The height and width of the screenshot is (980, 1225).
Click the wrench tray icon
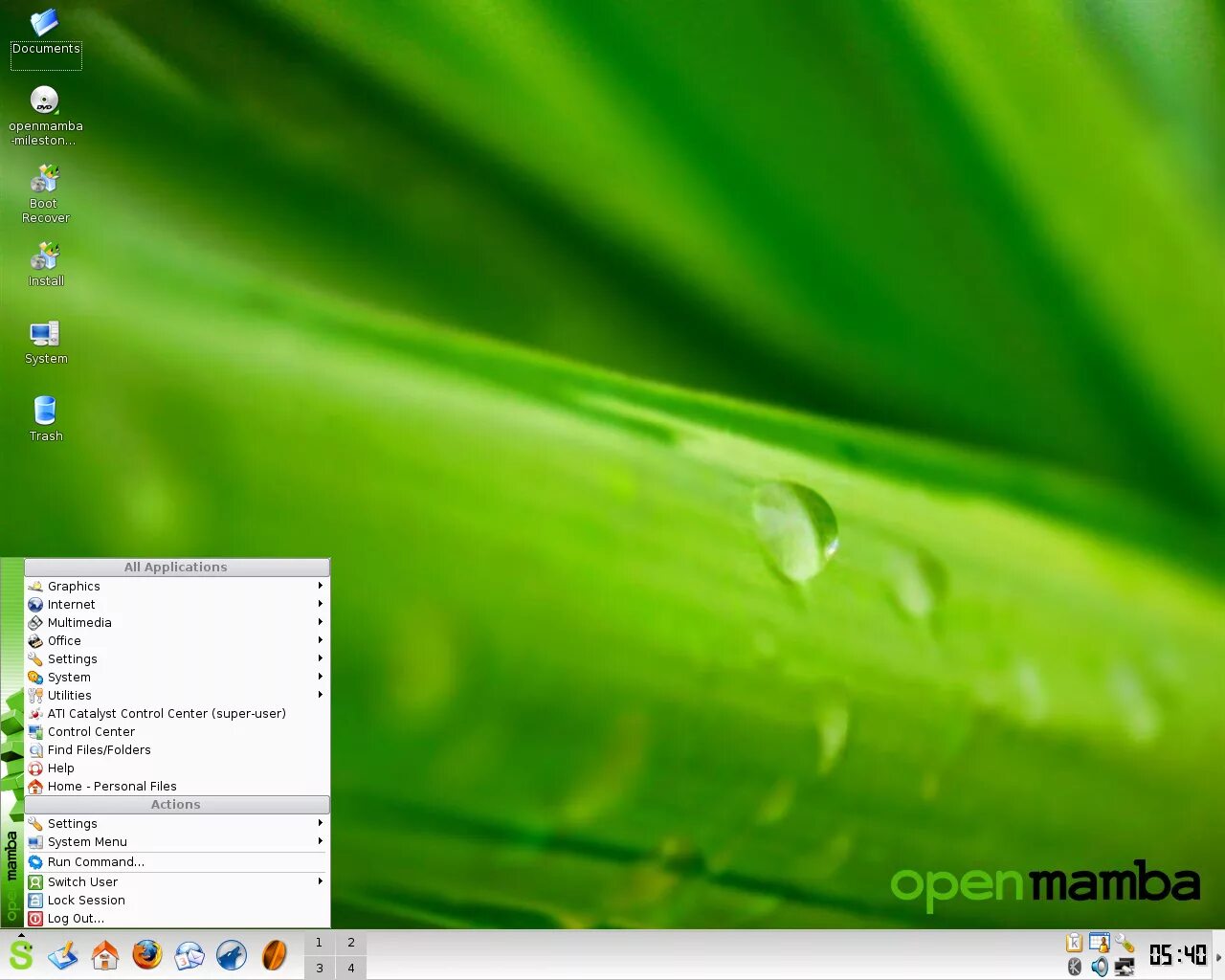(1125, 943)
